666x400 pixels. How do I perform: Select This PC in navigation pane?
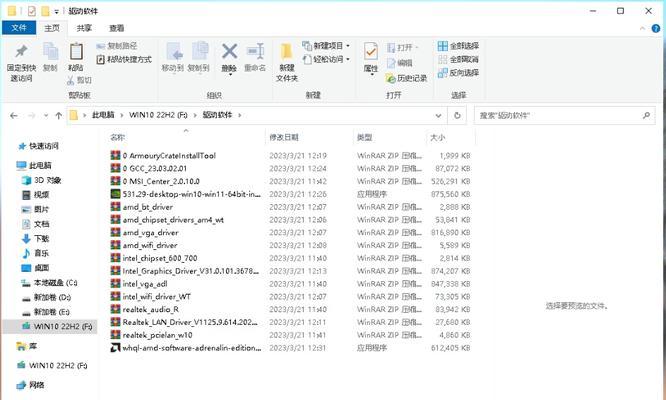(x=34, y=165)
